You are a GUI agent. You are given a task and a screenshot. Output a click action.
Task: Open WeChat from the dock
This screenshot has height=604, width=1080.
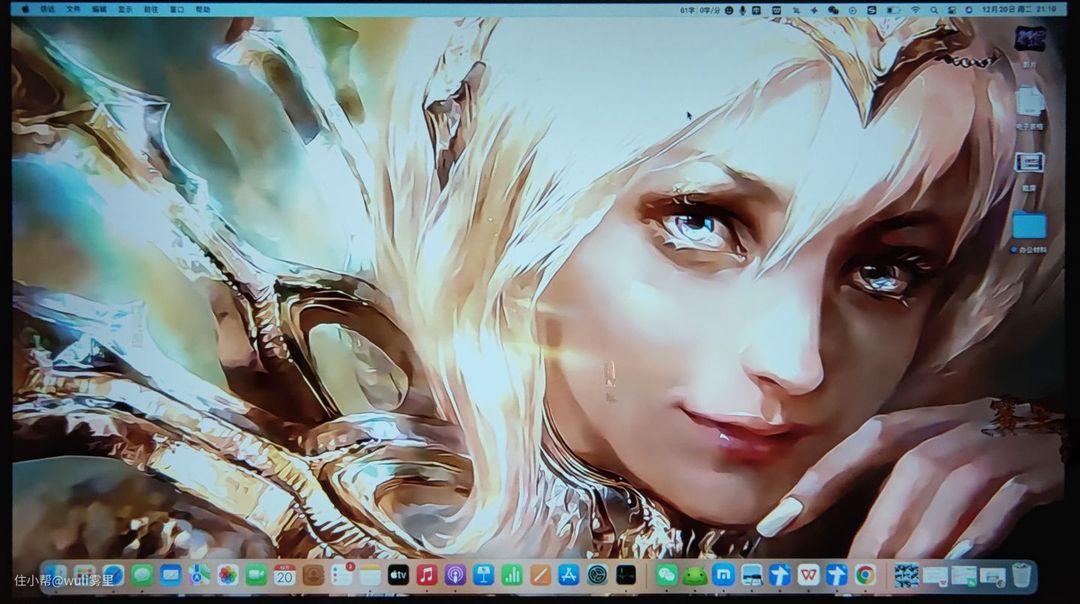(666, 575)
